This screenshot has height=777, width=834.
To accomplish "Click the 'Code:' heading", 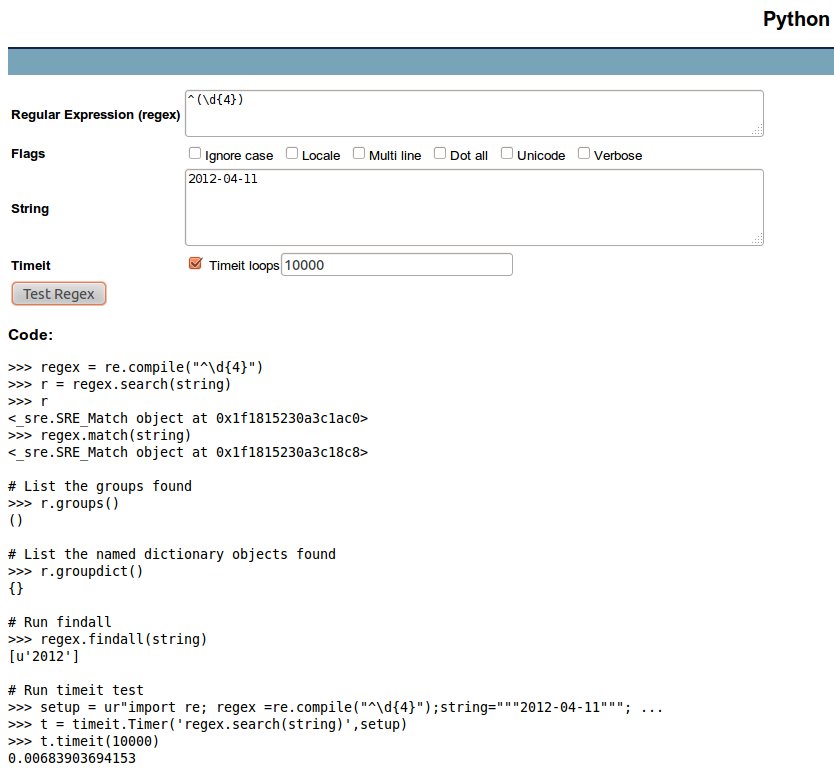I will tap(31, 335).
